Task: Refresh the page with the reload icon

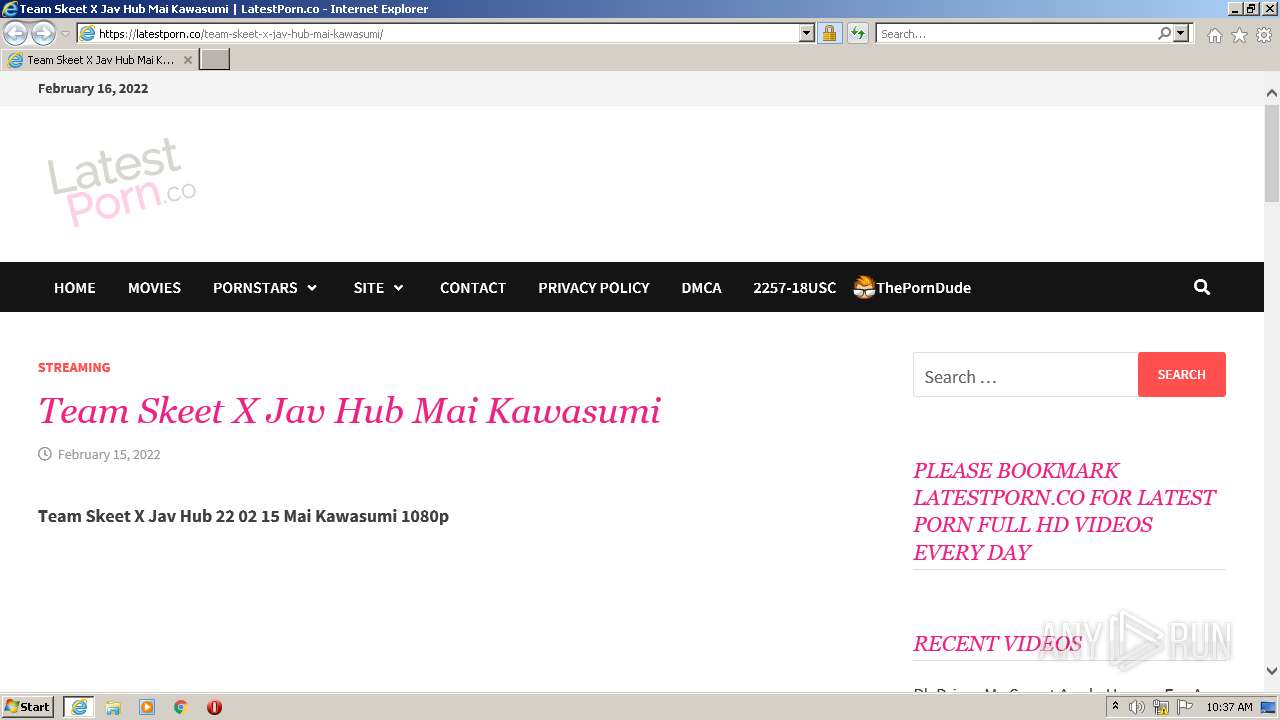Action: tap(857, 33)
